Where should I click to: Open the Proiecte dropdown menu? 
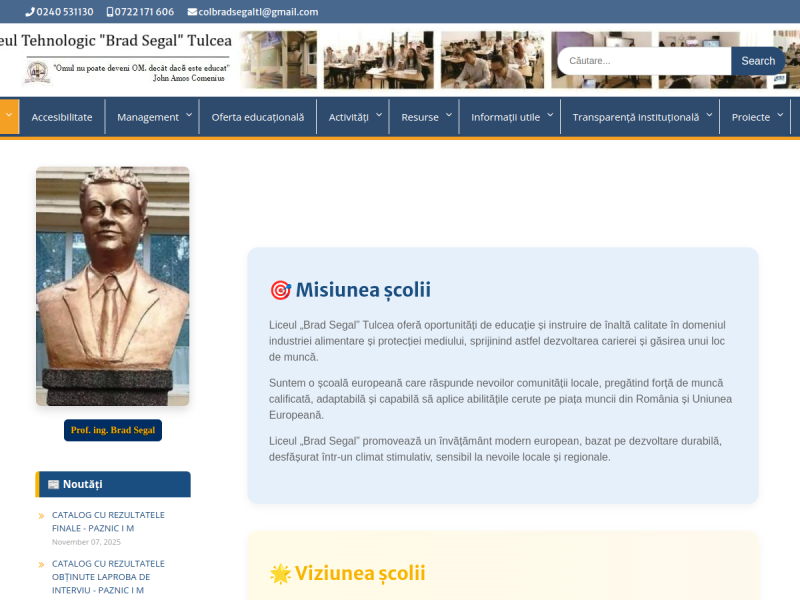(756, 116)
